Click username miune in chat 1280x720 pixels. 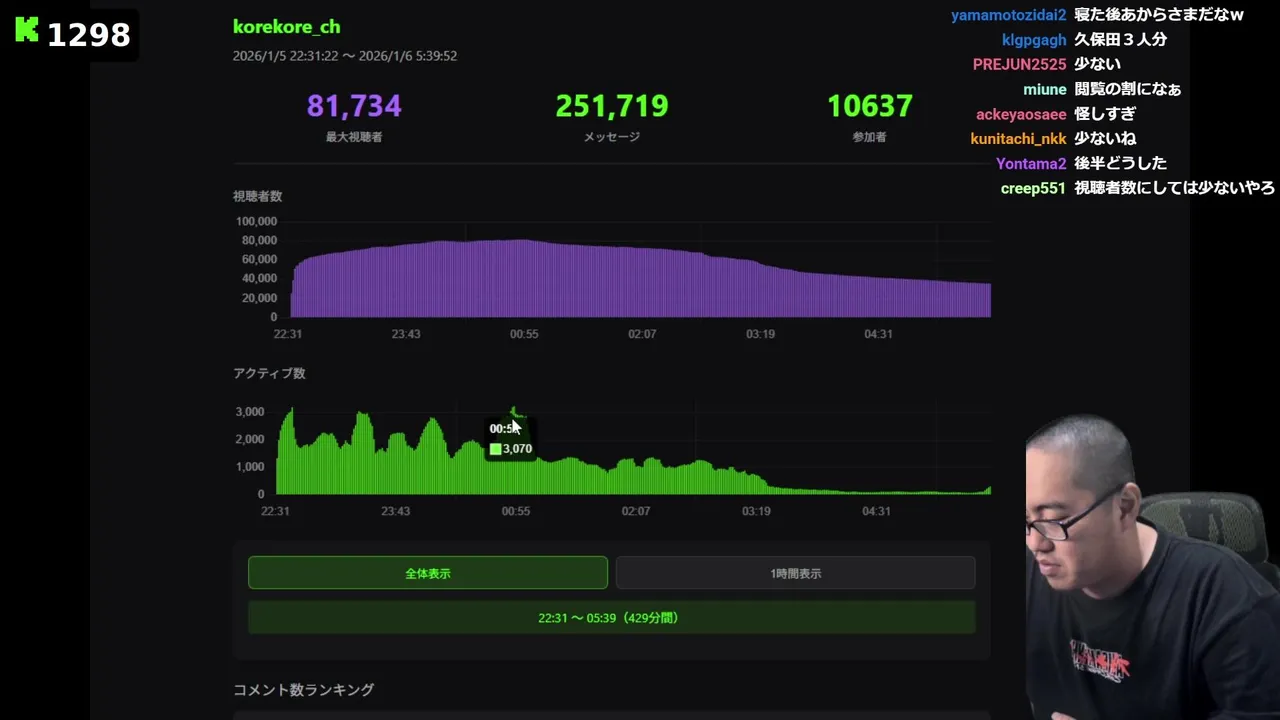(x=1045, y=89)
